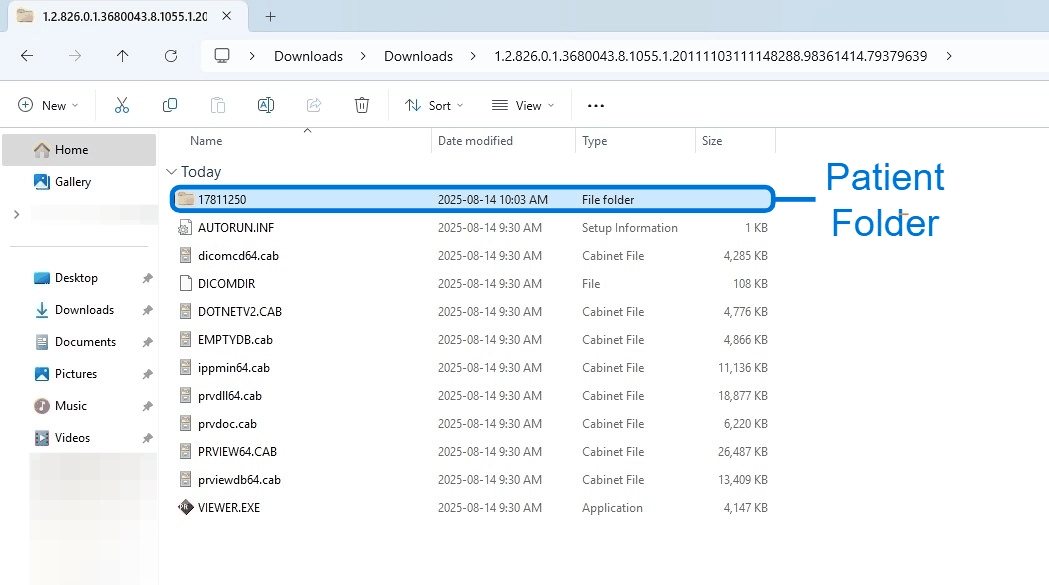1049x585 pixels.
Task: Select the ippmin64.cab file
Action: (x=472, y=367)
